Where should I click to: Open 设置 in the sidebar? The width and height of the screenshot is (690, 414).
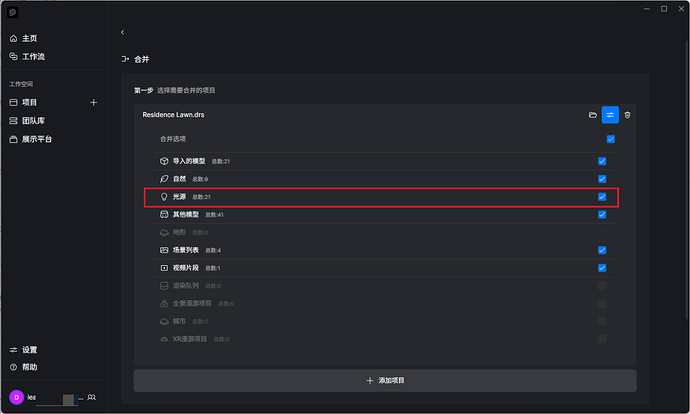29,350
